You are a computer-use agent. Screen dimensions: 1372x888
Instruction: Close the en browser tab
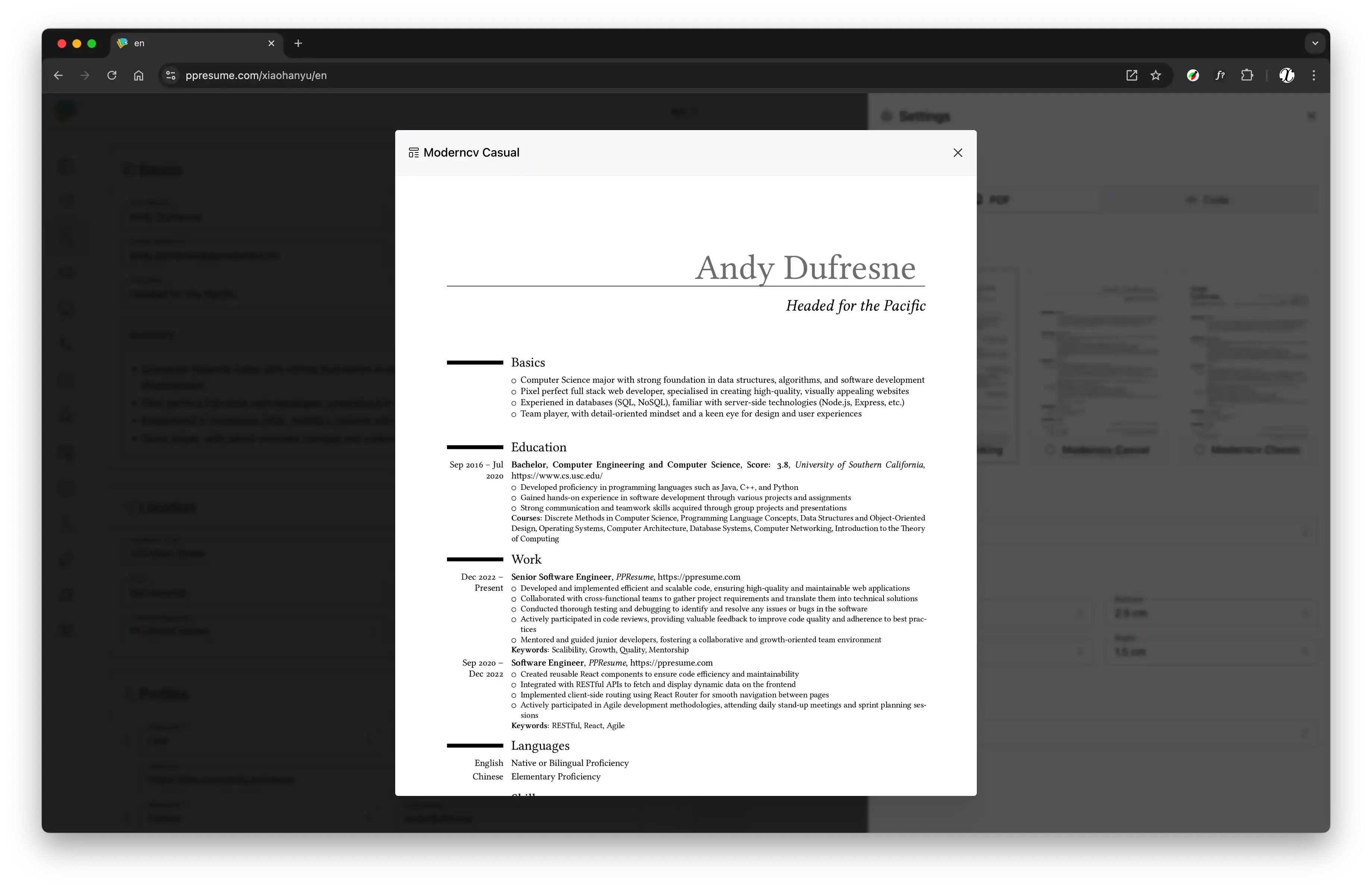tap(271, 43)
